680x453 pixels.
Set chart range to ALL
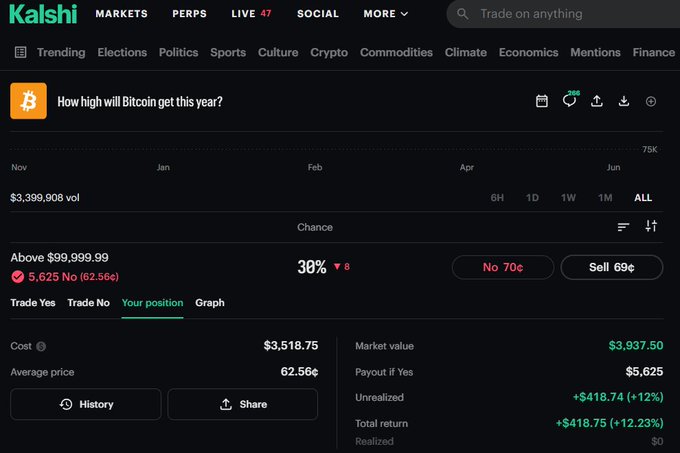643,198
